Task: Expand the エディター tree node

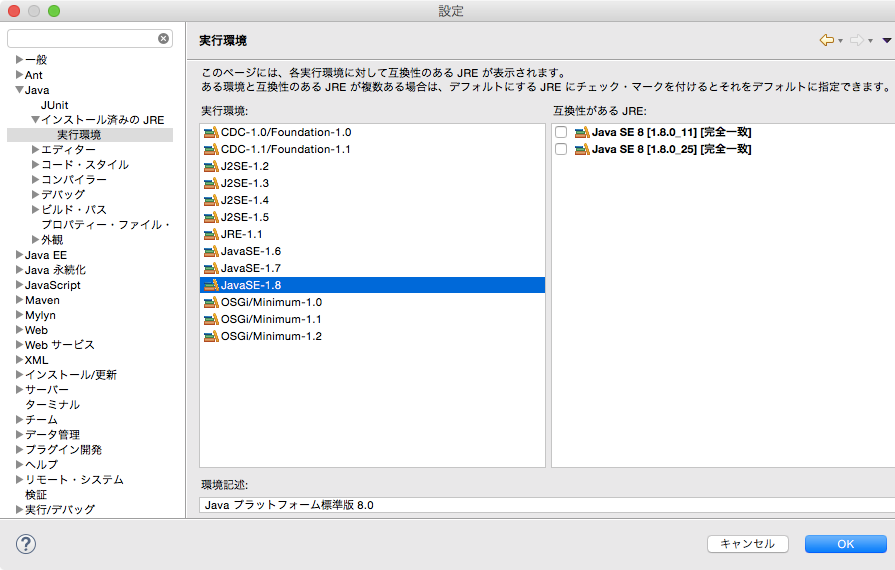Action: [x=35, y=149]
